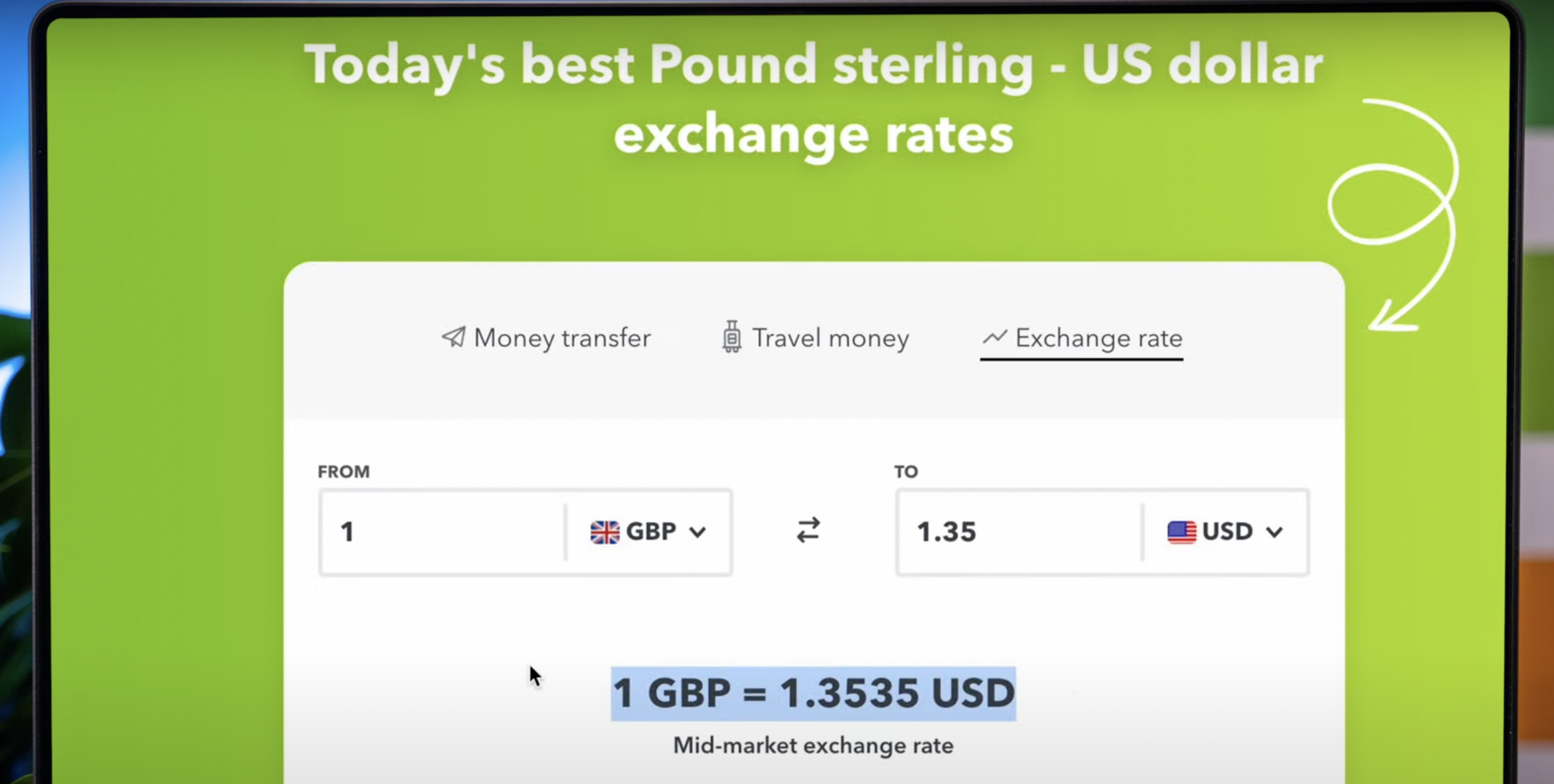1554x784 pixels.
Task: Click the FROM field label
Action: point(343,471)
